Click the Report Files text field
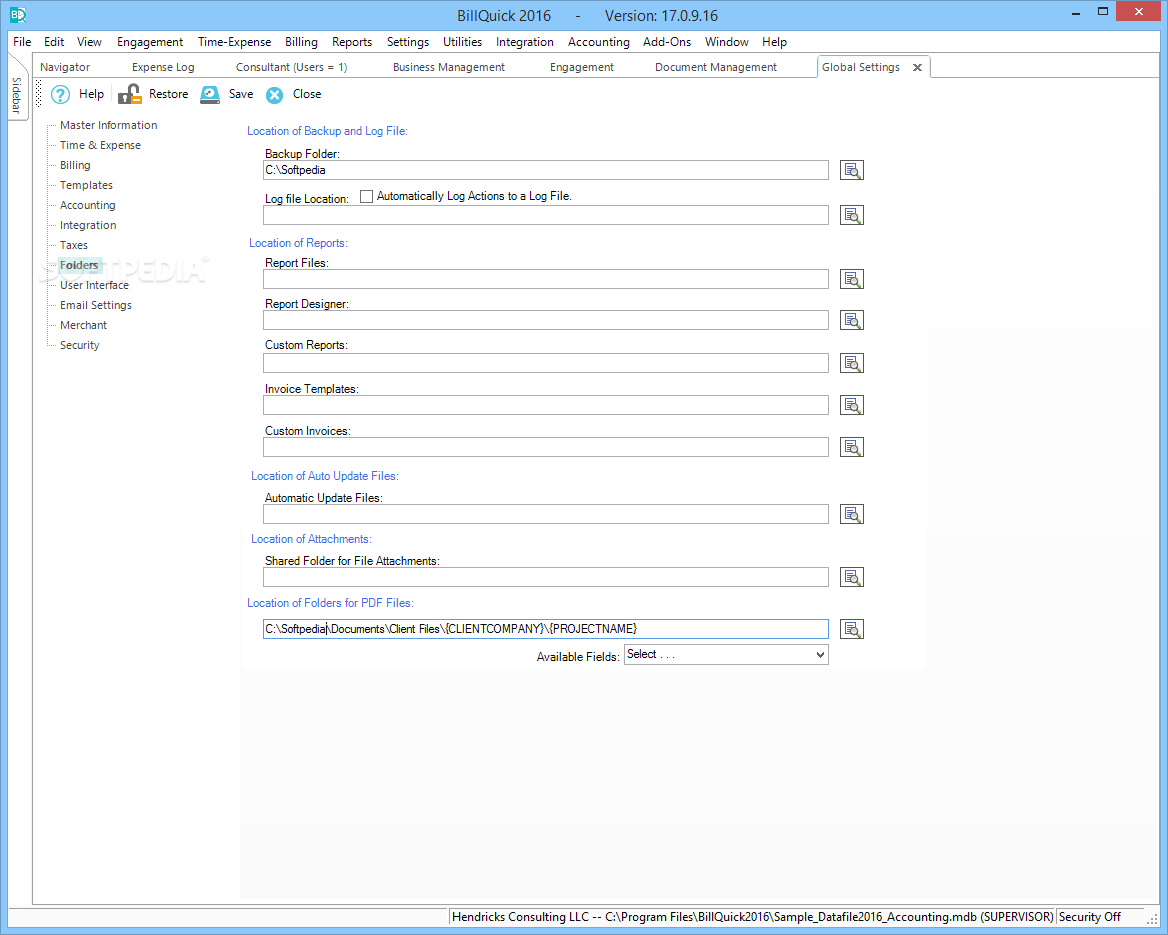The height and width of the screenshot is (935, 1168). click(x=545, y=279)
